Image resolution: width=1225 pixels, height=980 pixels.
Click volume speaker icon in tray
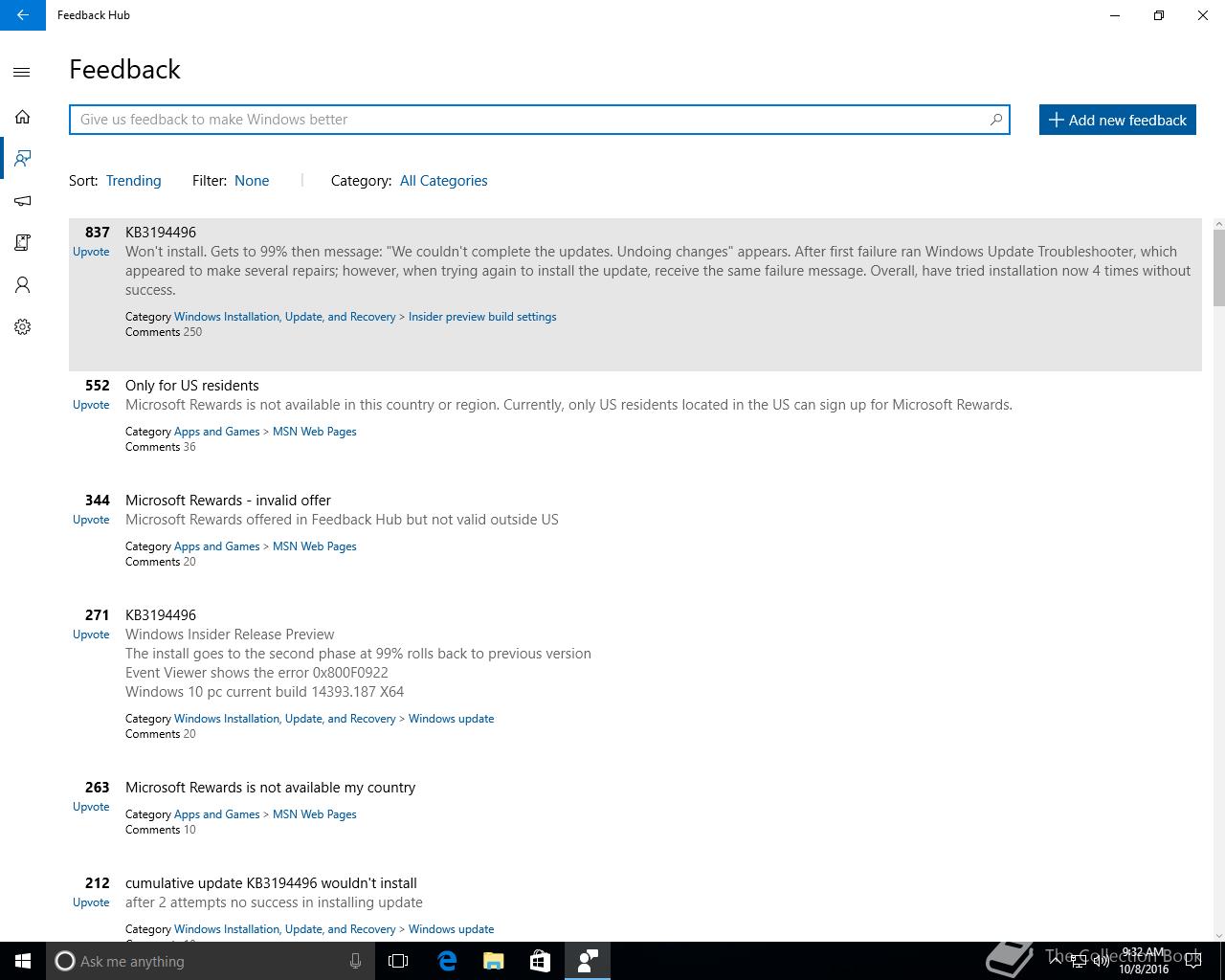pyautogui.click(x=1101, y=961)
